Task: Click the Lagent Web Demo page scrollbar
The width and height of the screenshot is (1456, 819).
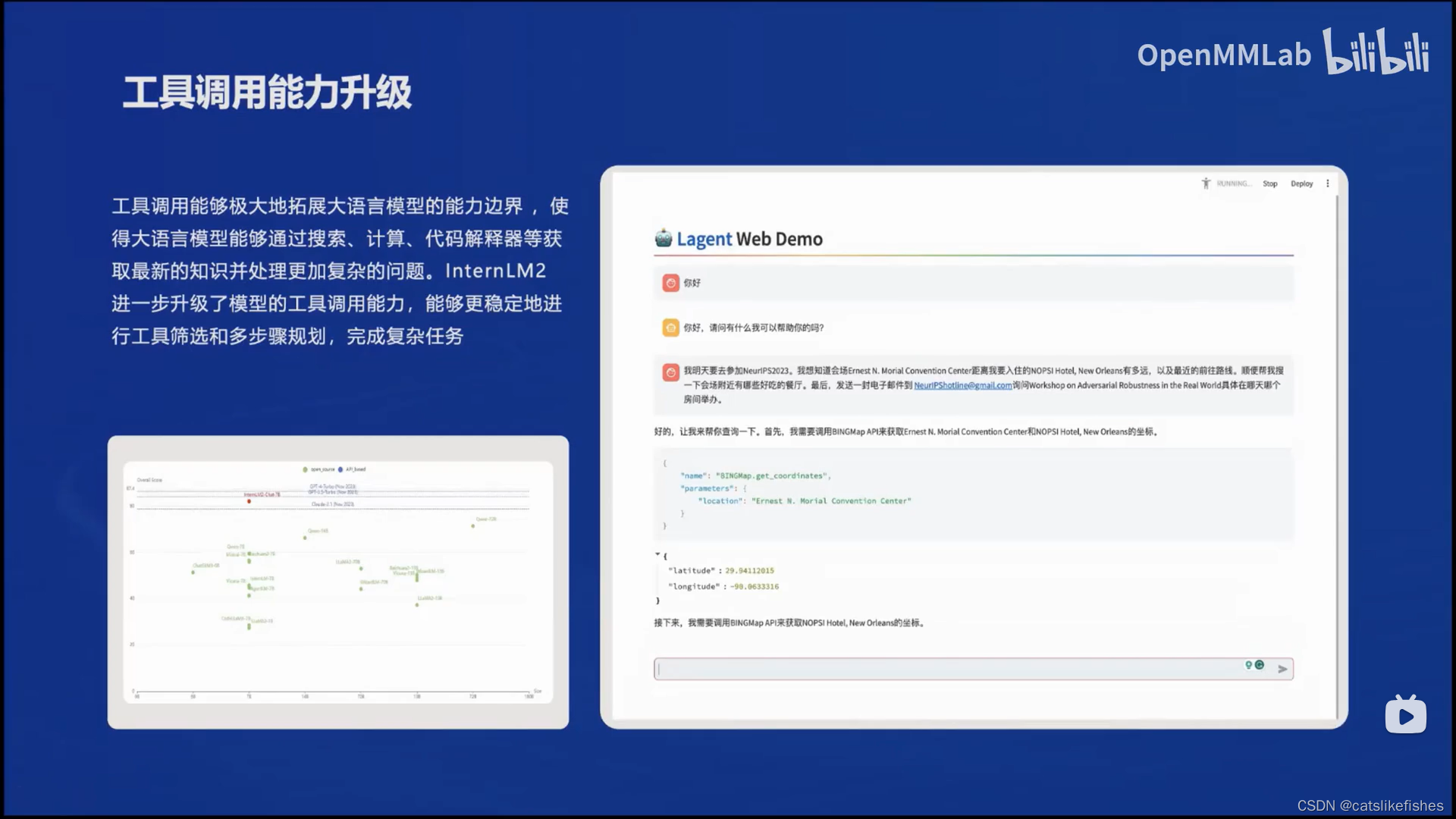Action: (x=1337, y=455)
